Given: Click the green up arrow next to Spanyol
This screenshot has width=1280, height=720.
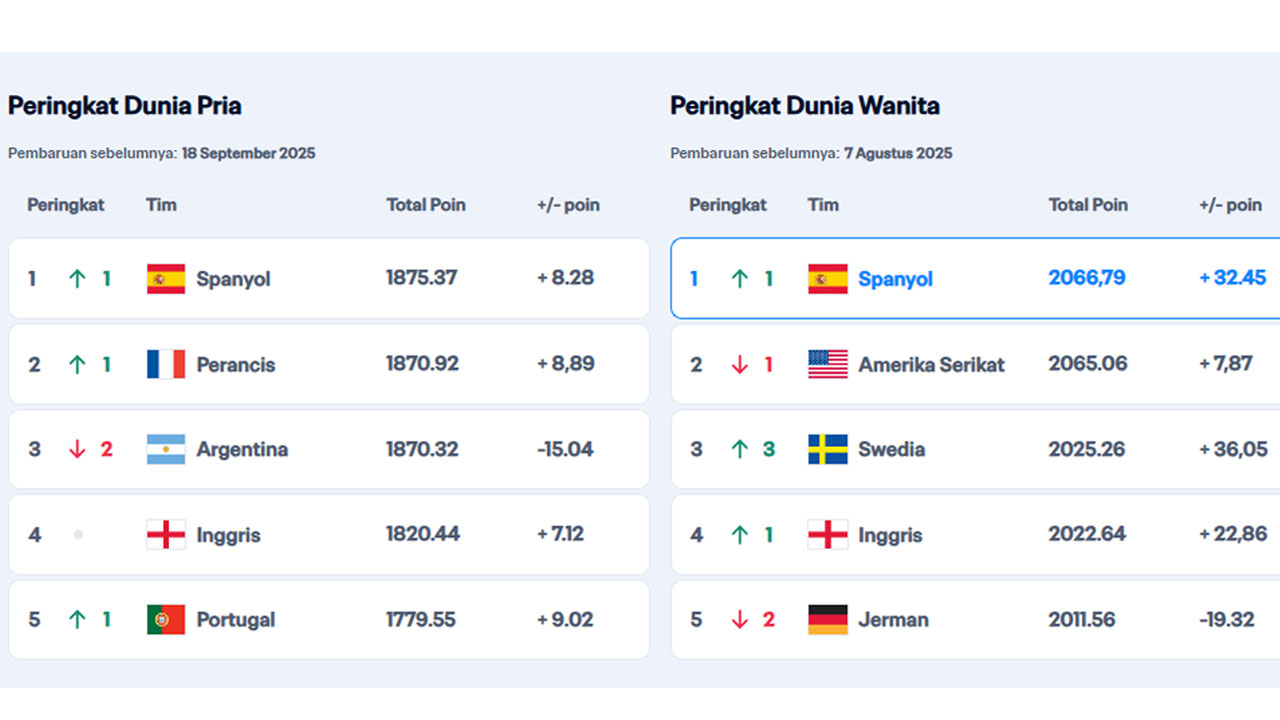Looking at the screenshot, I should [x=77, y=279].
